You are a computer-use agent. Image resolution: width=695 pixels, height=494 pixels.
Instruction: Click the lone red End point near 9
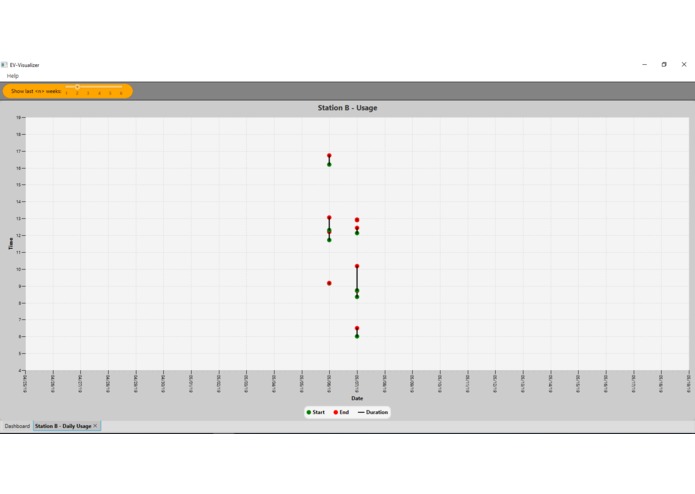[x=329, y=283]
